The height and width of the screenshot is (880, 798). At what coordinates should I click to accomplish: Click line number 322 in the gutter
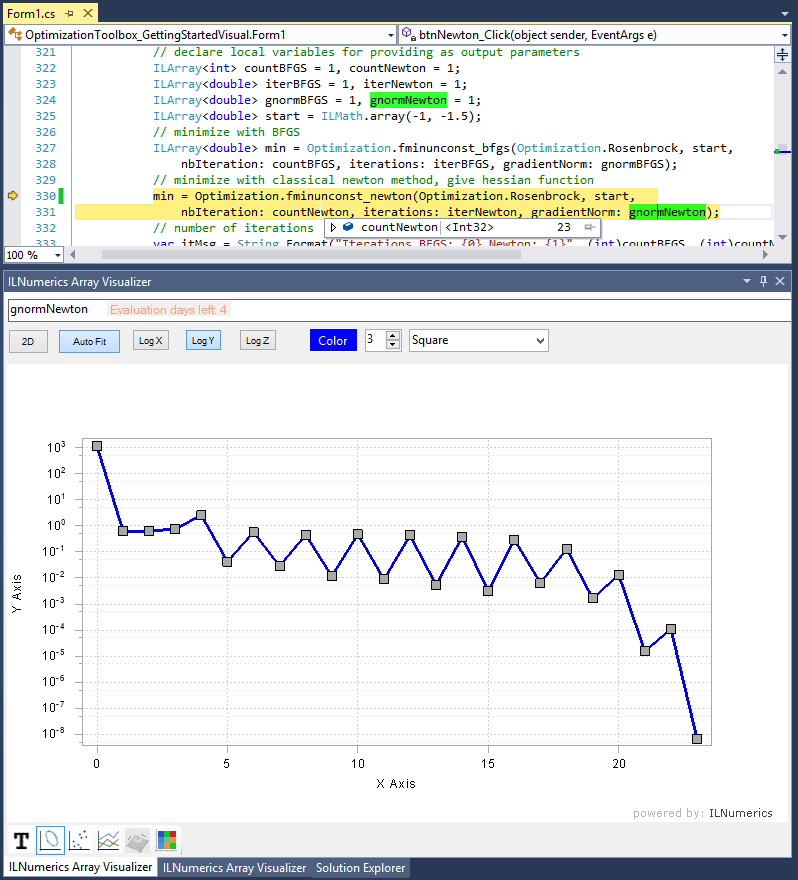pos(45,68)
